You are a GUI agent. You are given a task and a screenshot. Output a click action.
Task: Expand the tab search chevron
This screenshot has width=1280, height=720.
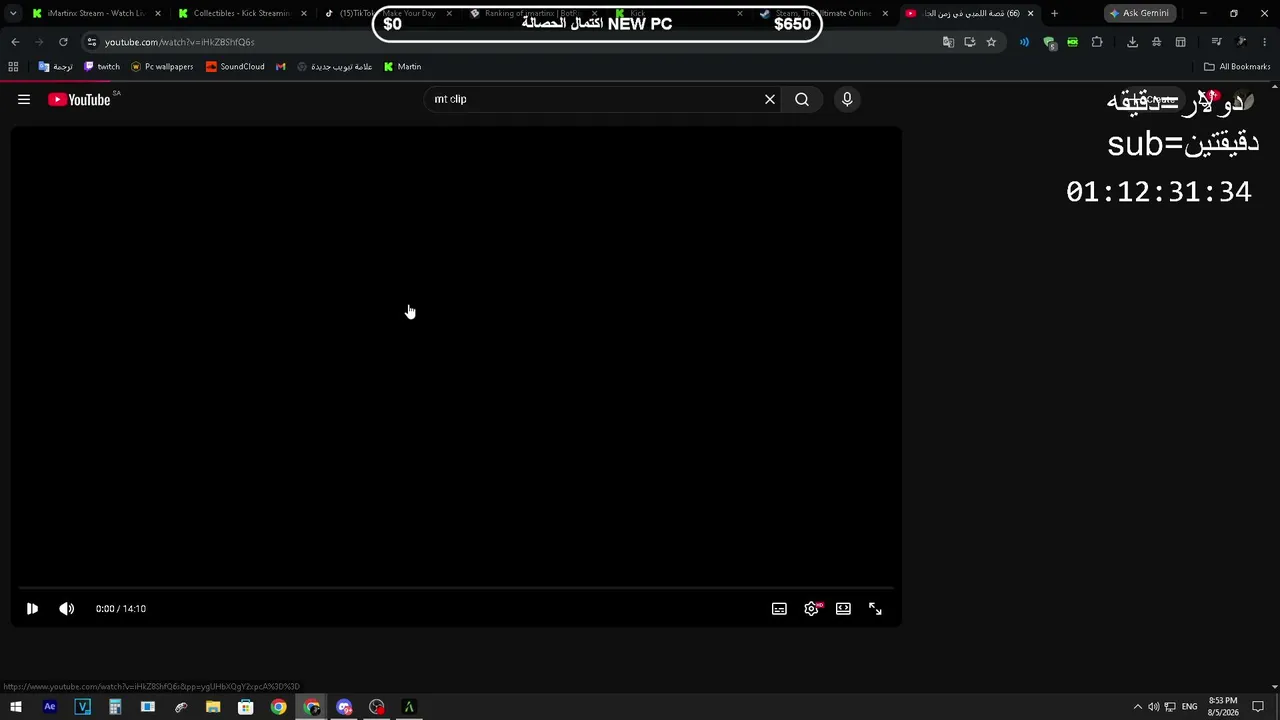13,13
